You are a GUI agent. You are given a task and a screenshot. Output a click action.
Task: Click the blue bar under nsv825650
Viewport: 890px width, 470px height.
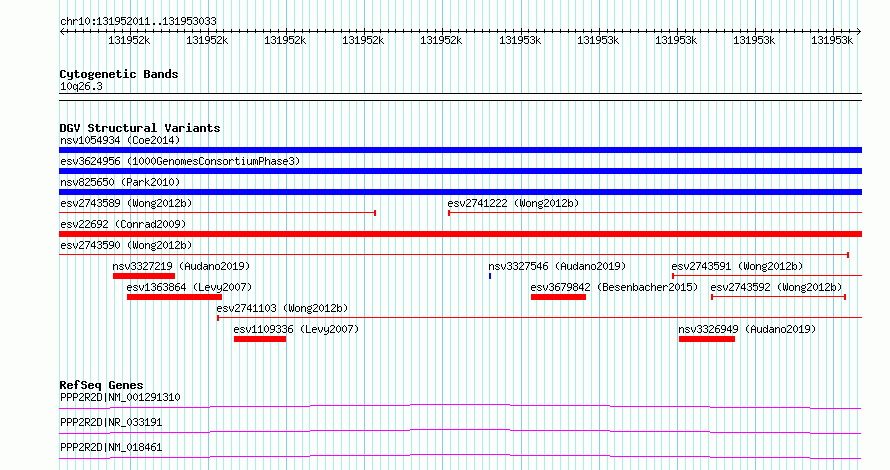[x=460, y=192]
